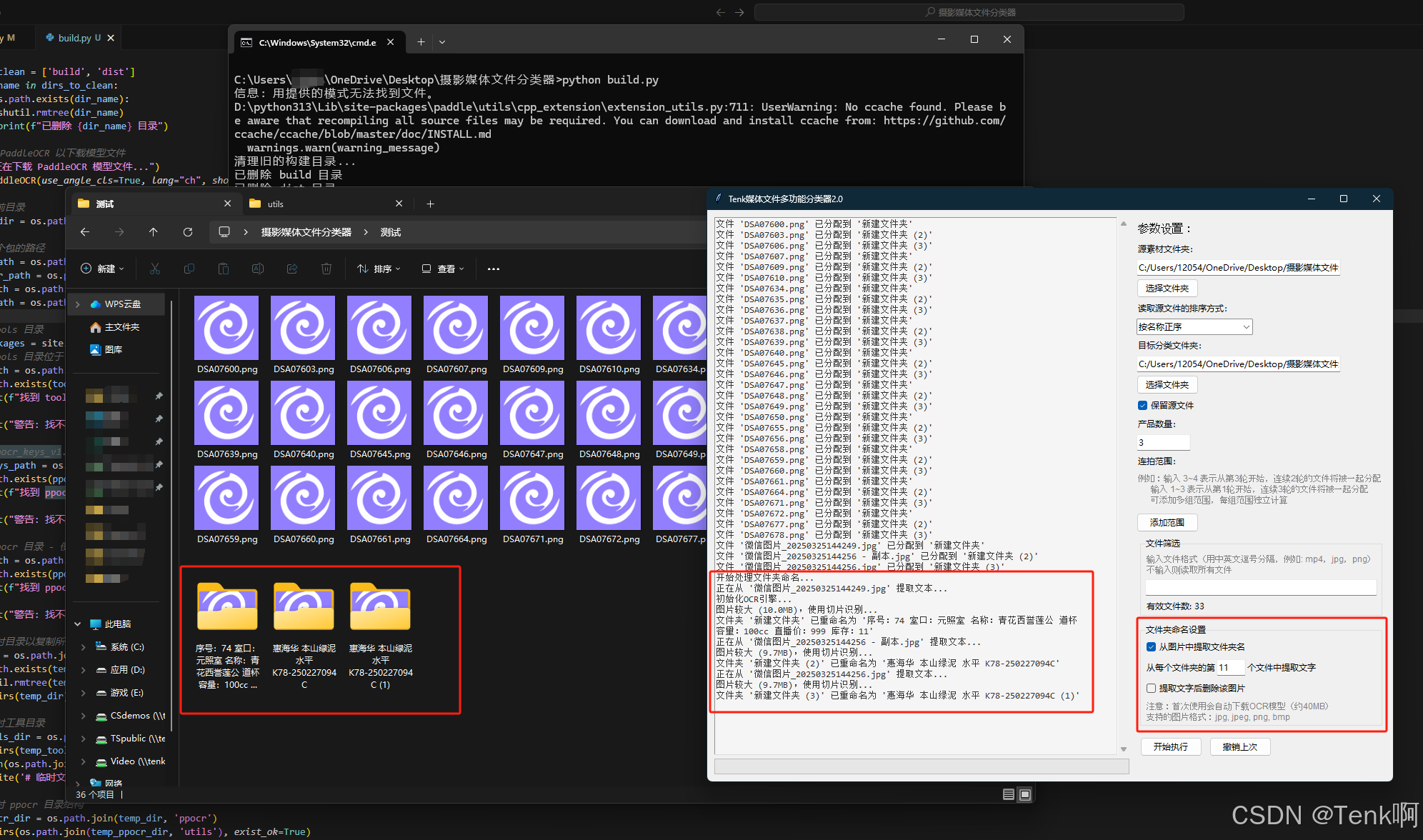The width and height of the screenshot is (1423, 840).
Task: Open the 按名称正序 sort order dropdown
Action: pos(1194,326)
